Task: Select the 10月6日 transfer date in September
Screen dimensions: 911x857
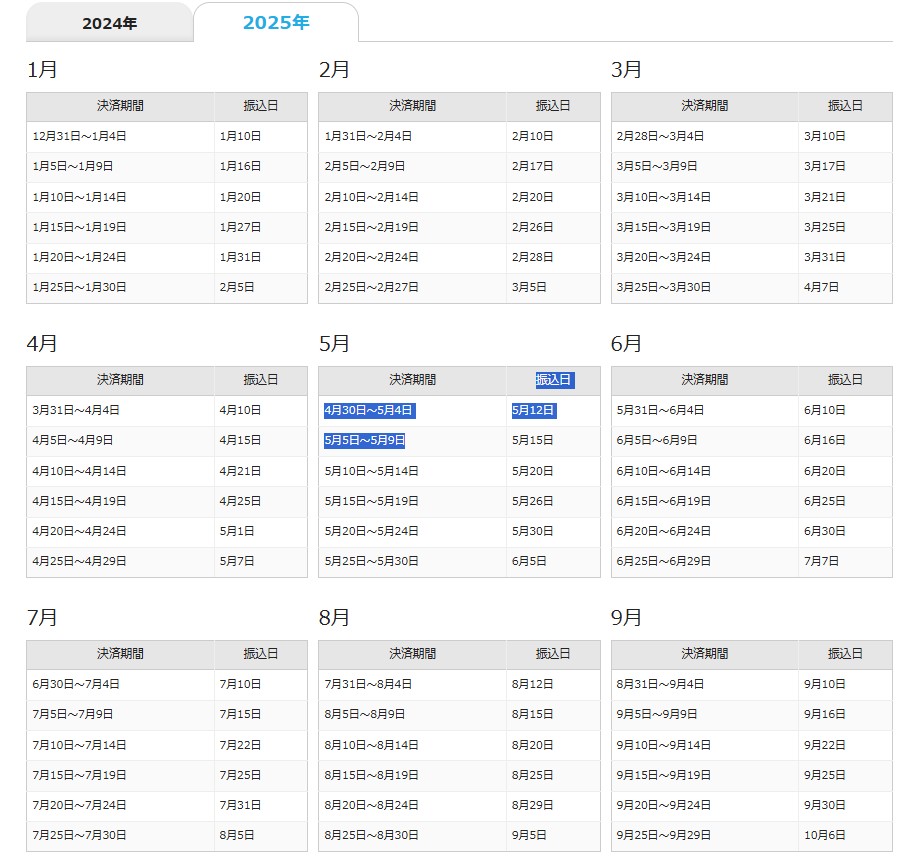Action: coord(824,835)
